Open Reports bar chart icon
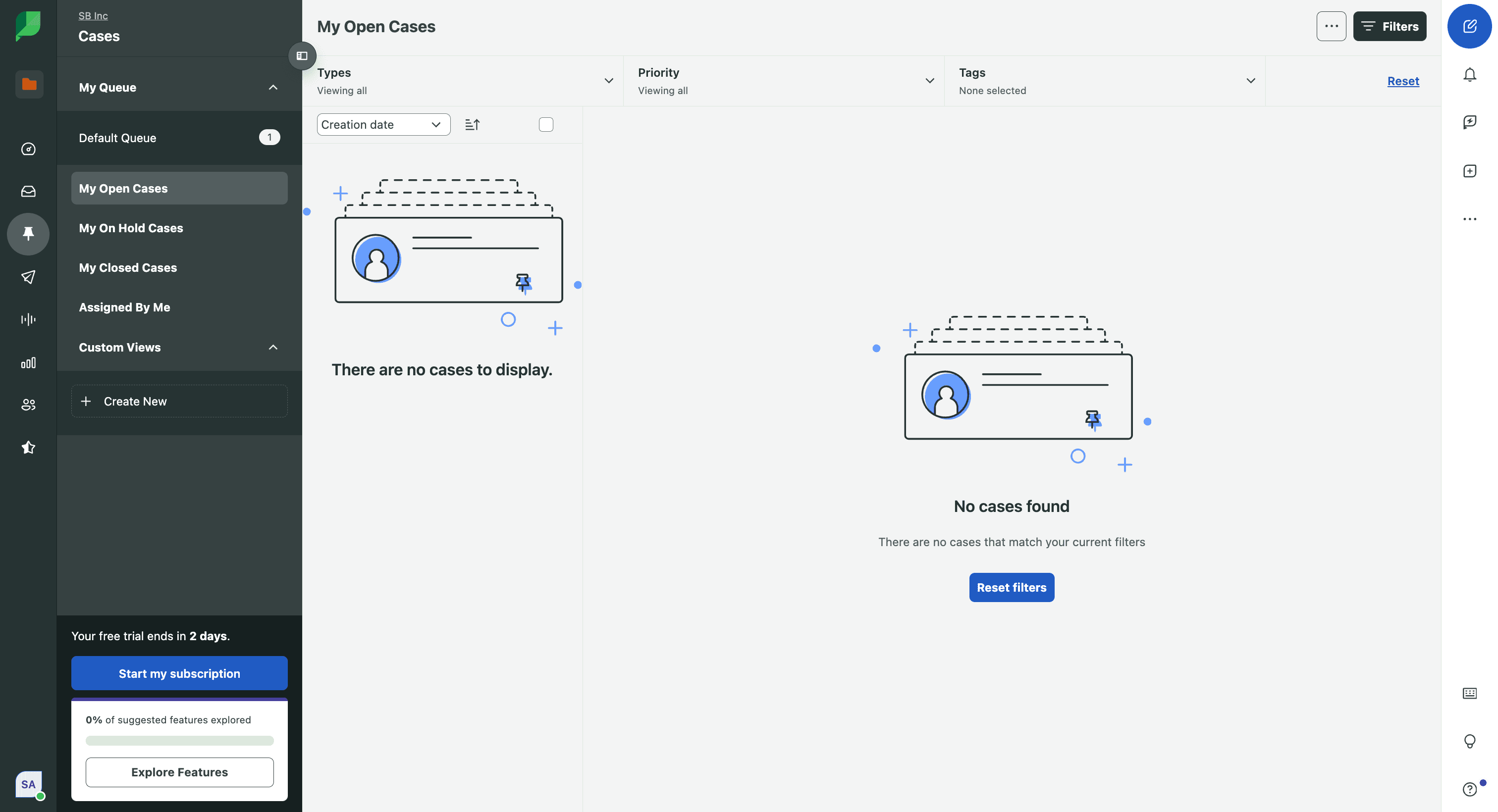1498x812 pixels. coord(28,363)
